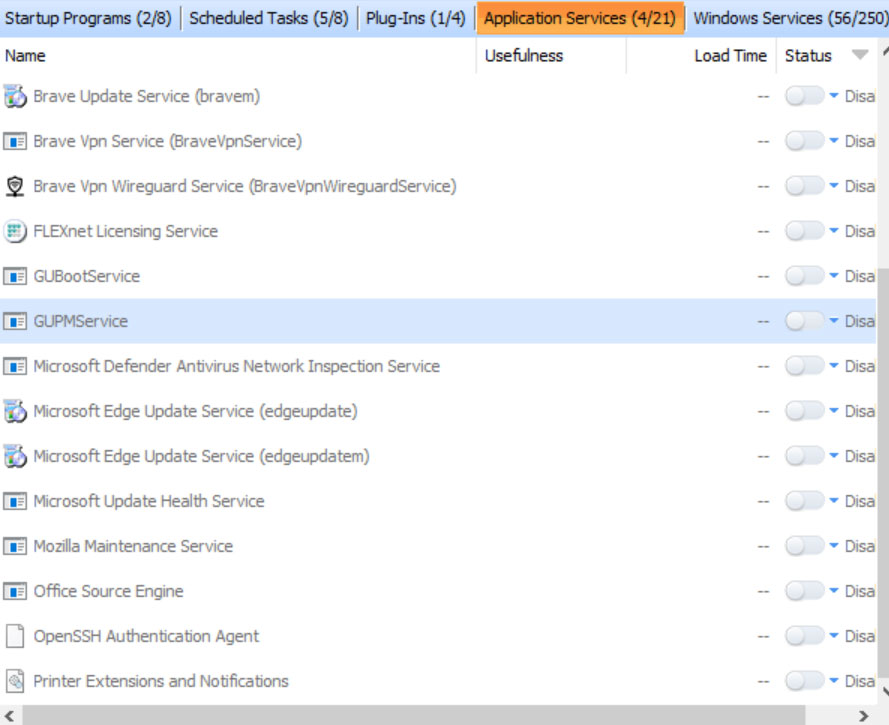This screenshot has width=889, height=725.
Task: Enable Microsoft Update Health Service toggle
Action: pos(805,501)
